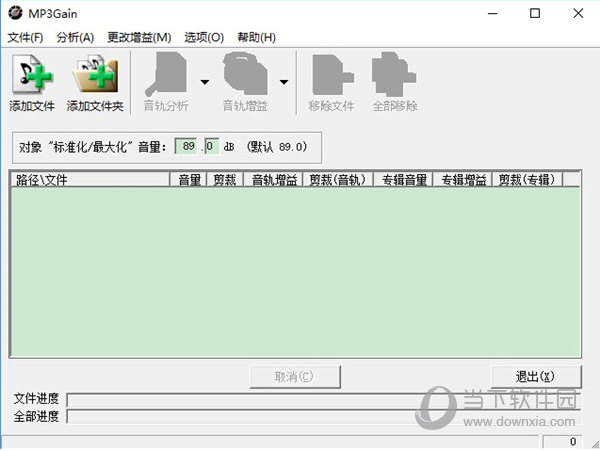Image resolution: width=600 pixels, height=451 pixels.
Task: Click the 全部进度 progress bar
Action: pyautogui.click(x=324, y=416)
